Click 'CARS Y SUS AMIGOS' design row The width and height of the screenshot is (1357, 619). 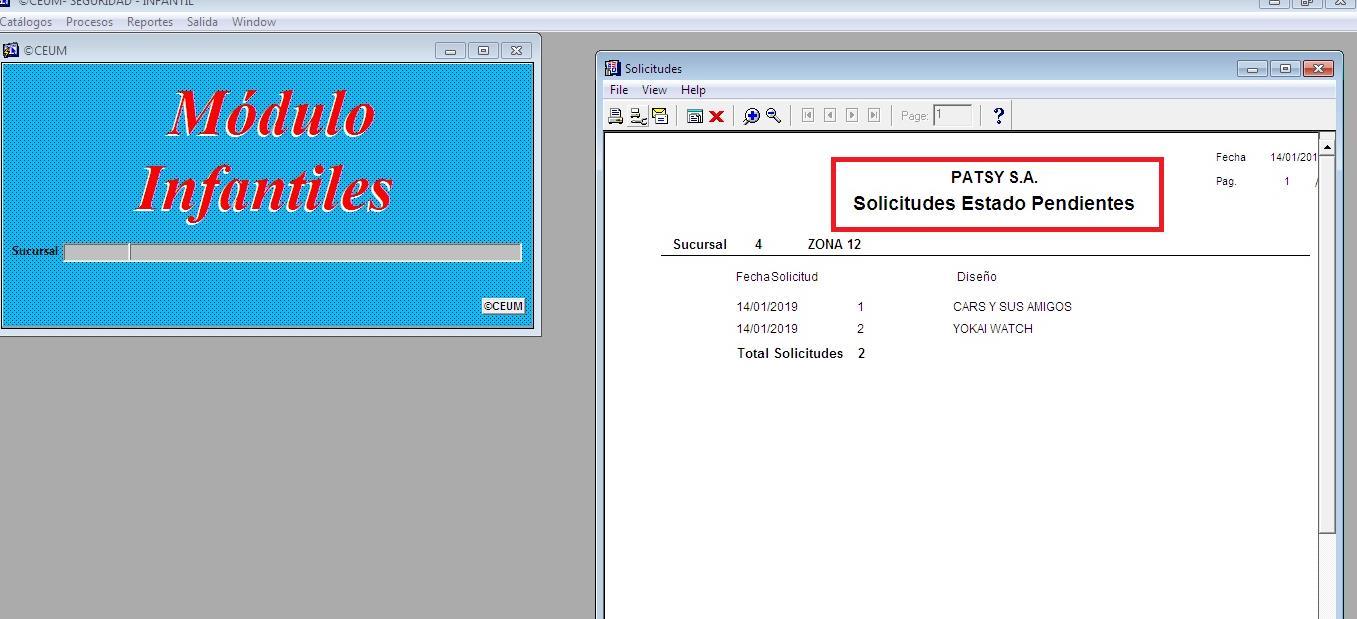point(1012,307)
